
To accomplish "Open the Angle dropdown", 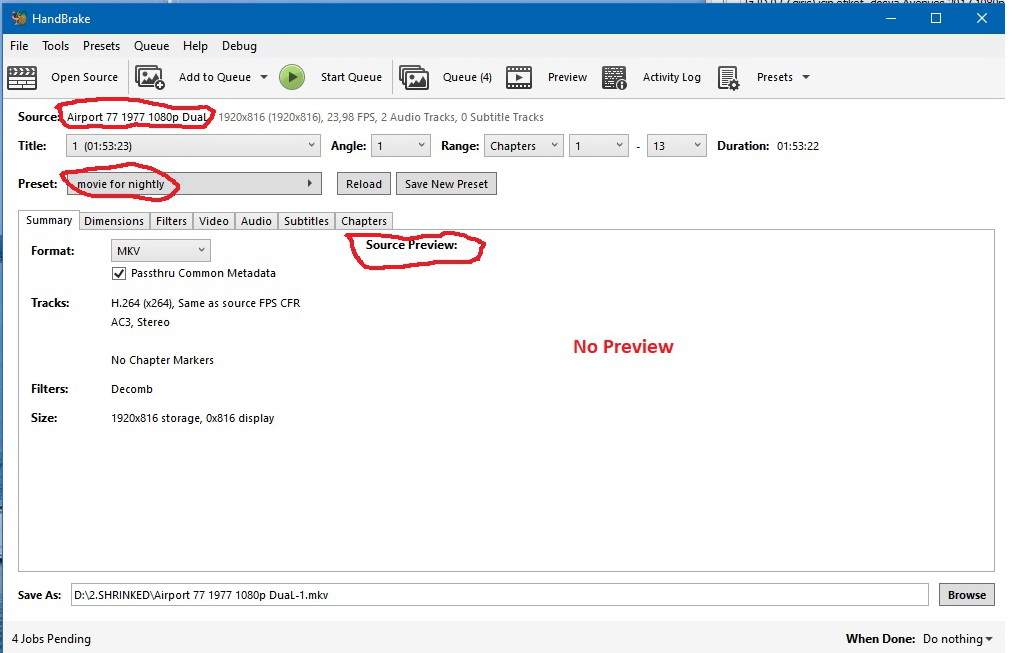I will point(400,145).
